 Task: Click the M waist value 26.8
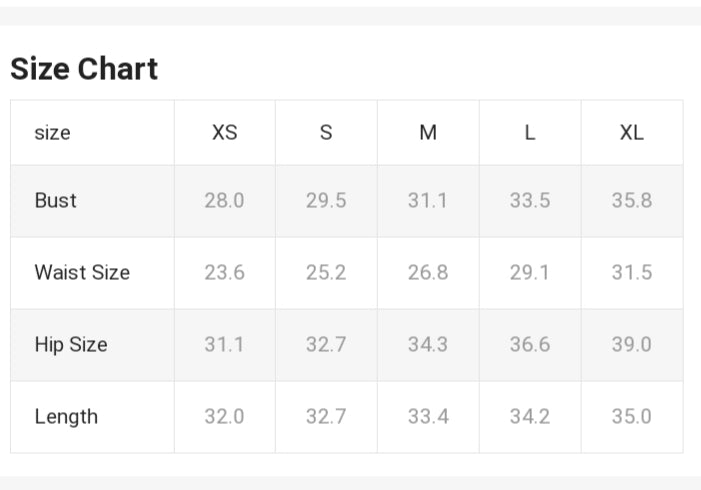[428, 272]
